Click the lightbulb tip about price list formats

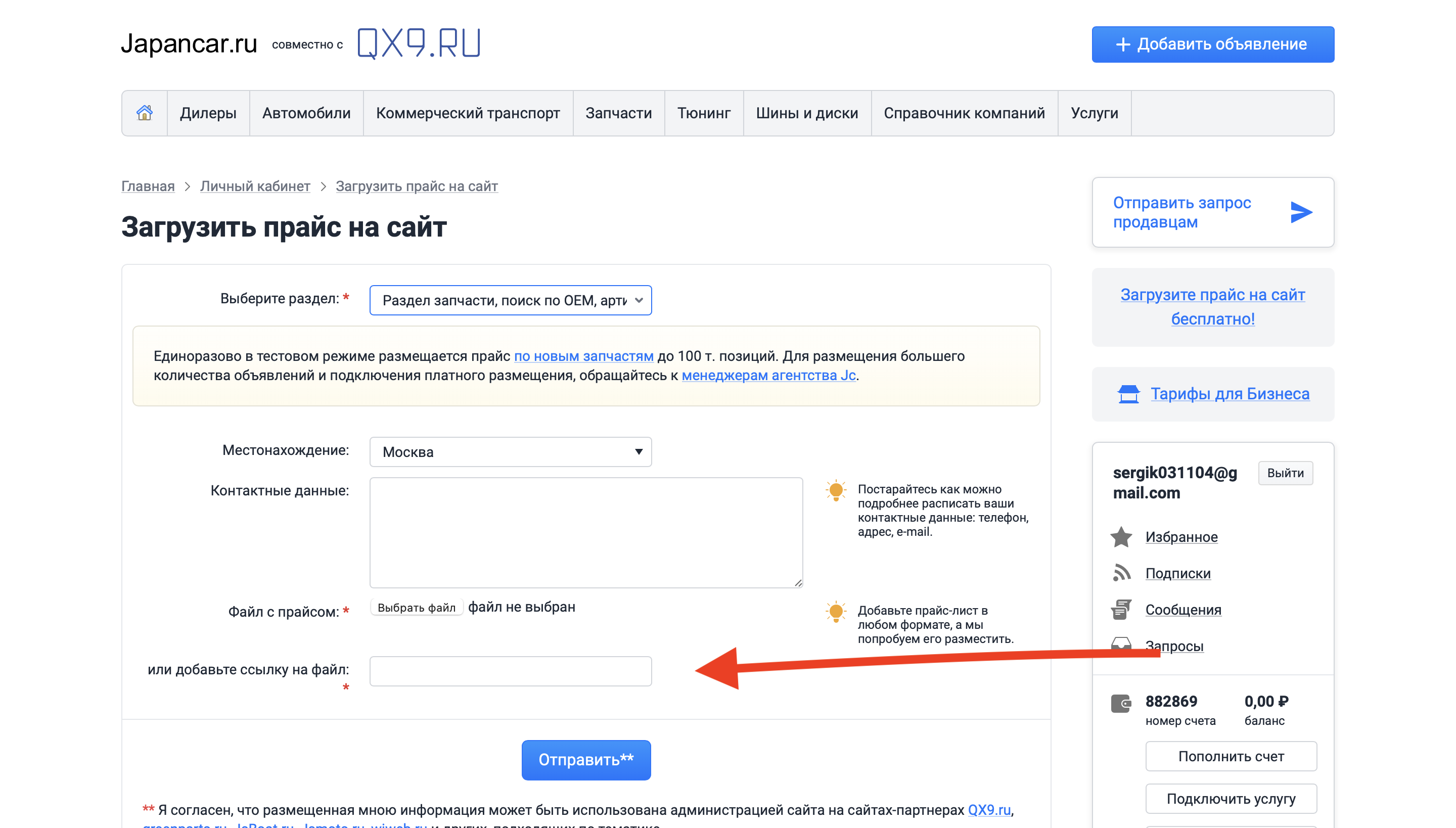836,612
